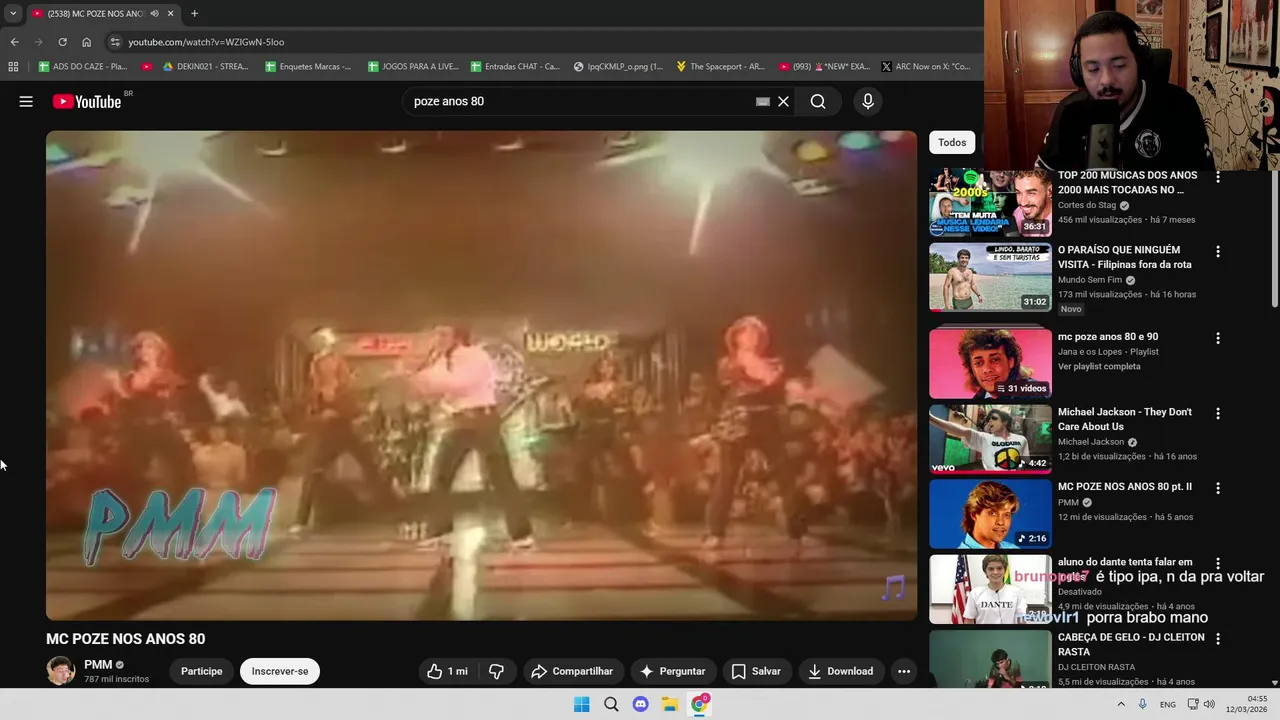Open options for 'CABEÇA DE GELO' video
This screenshot has height=720, width=1280.
click(x=1218, y=638)
